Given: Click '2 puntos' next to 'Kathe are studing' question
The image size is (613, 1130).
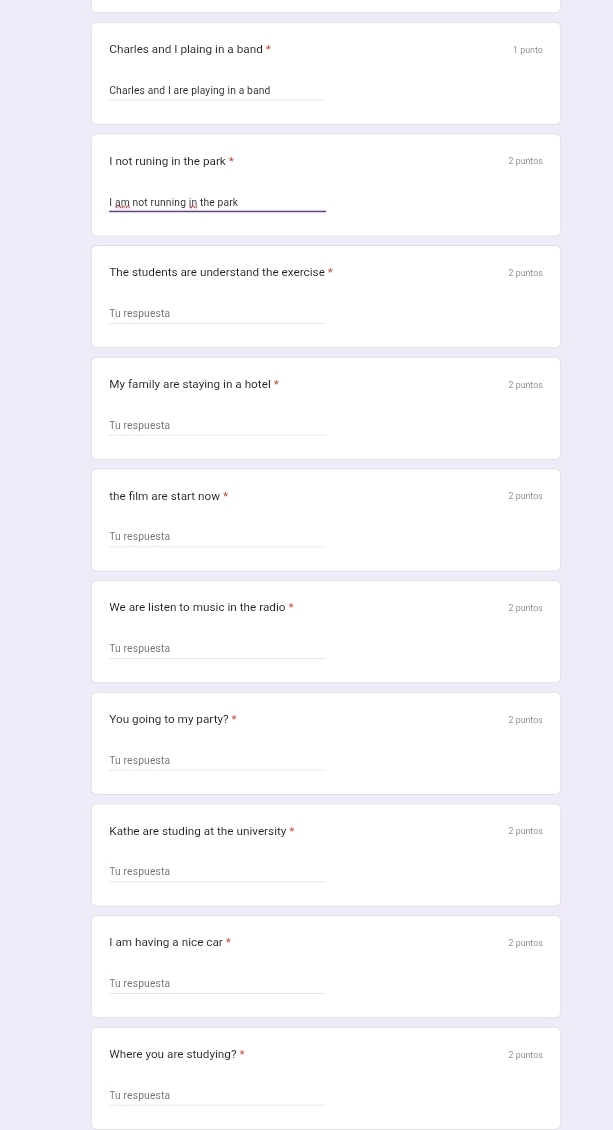Looking at the screenshot, I should 526,831.
